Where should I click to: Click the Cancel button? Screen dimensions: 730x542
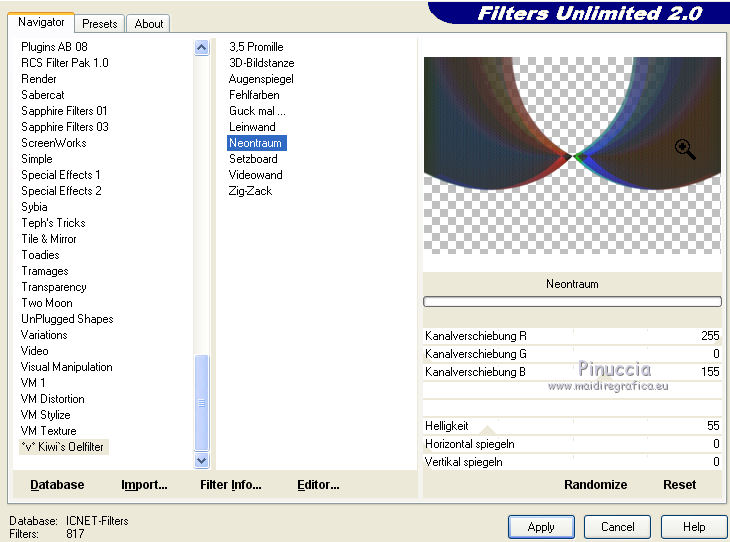pyautogui.click(x=617, y=527)
